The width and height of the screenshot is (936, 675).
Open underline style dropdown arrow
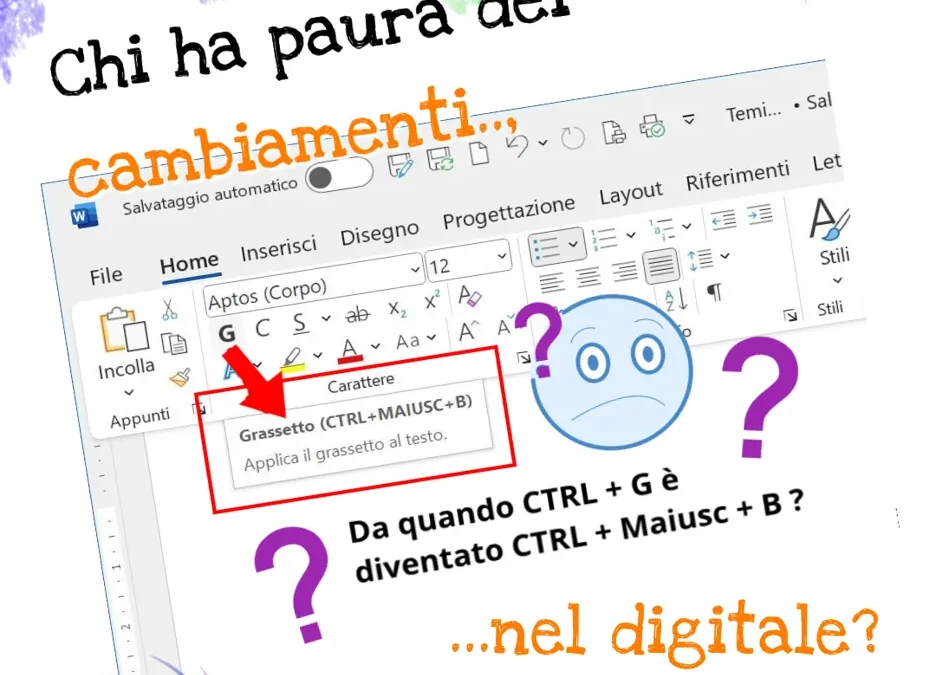(326, 318)
